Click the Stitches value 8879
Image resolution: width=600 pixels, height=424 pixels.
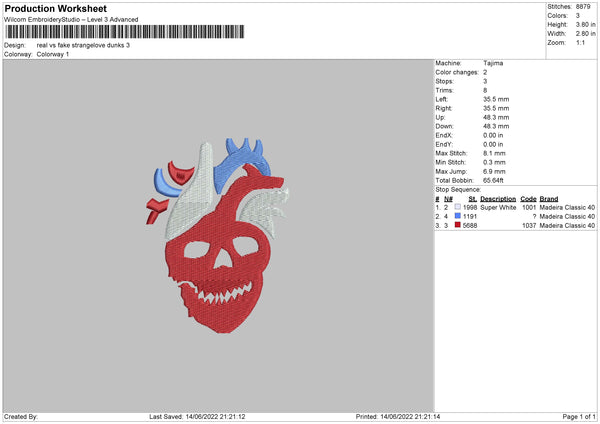(583, 7)
